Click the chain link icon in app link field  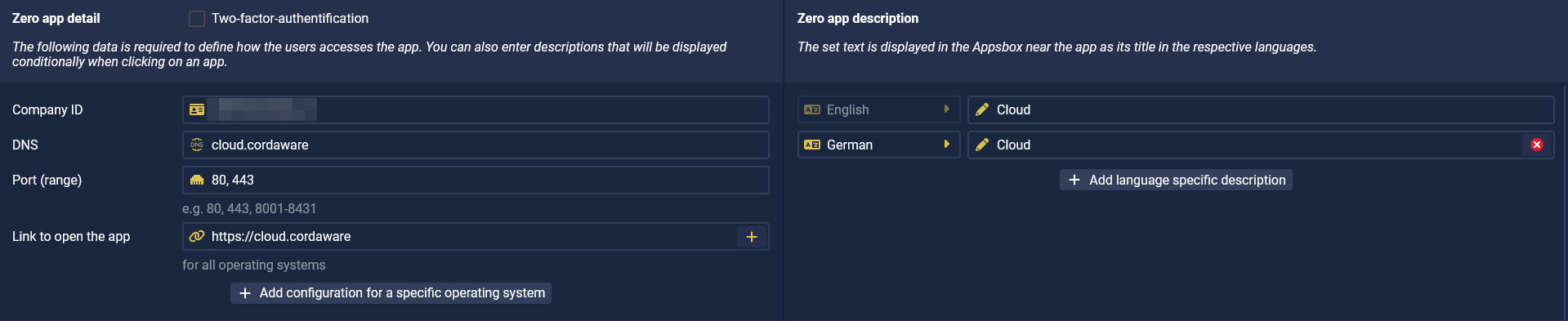point(197,236)
